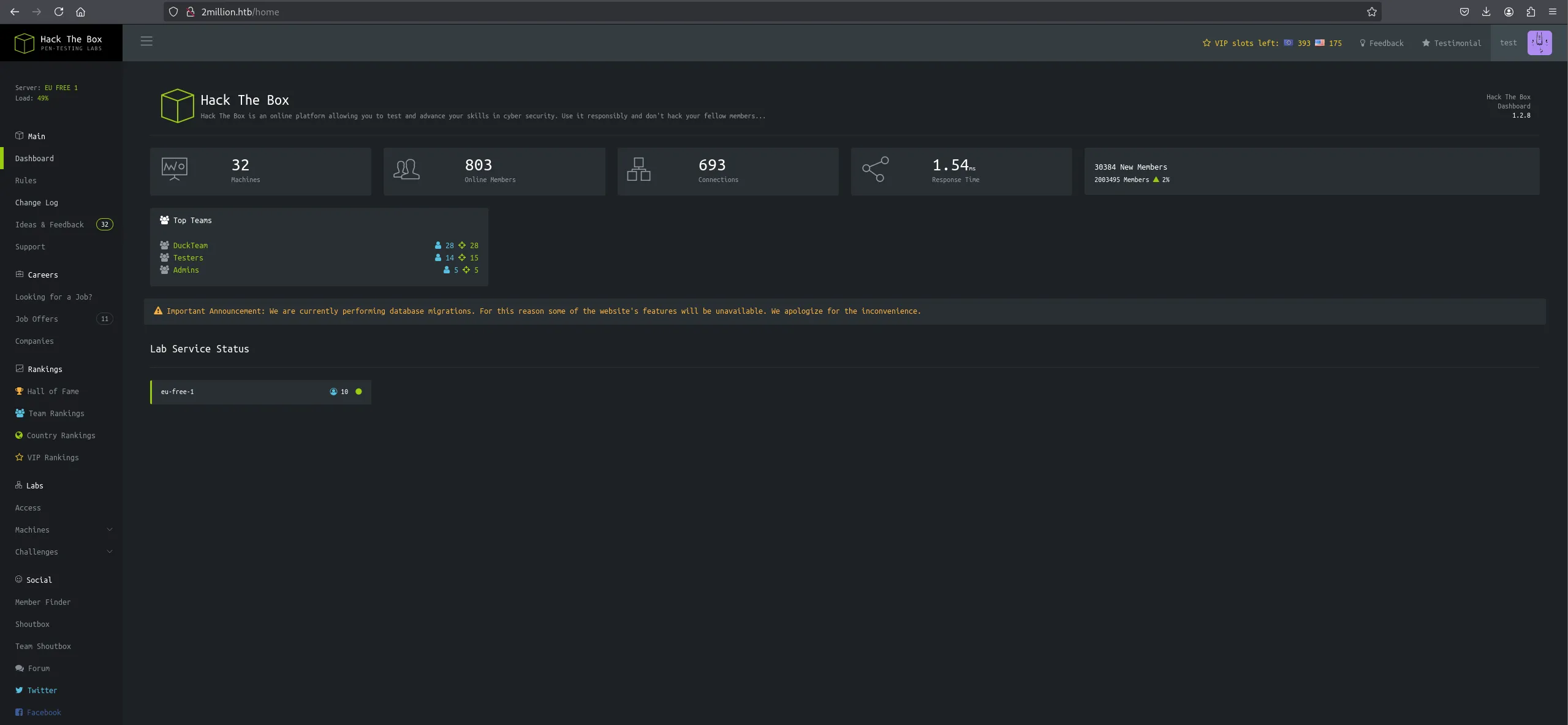
Task: Open Ideas & Feedback section
Action: tap(50, 224)
